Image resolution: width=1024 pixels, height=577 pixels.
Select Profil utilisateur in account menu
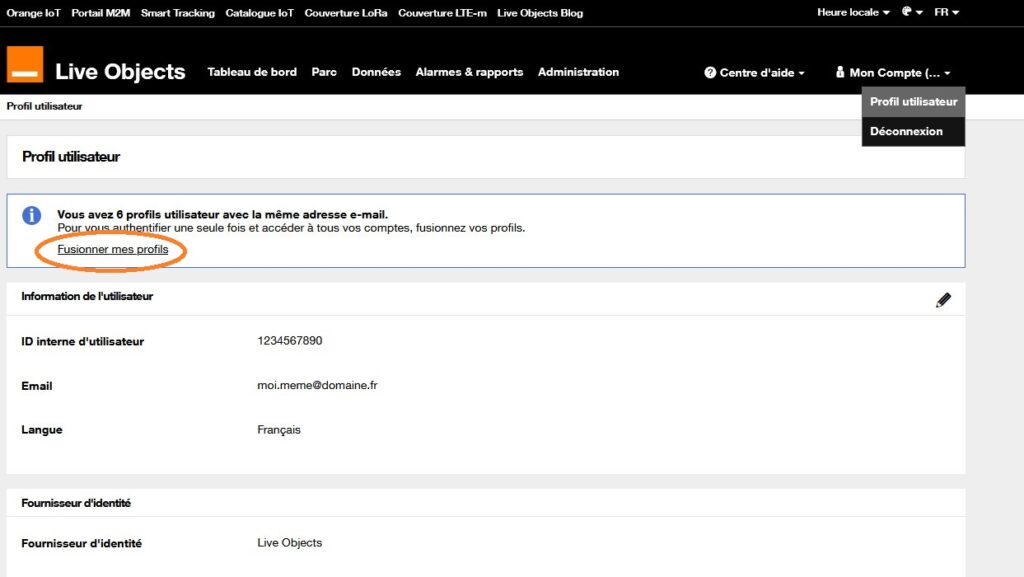point(913,102)
